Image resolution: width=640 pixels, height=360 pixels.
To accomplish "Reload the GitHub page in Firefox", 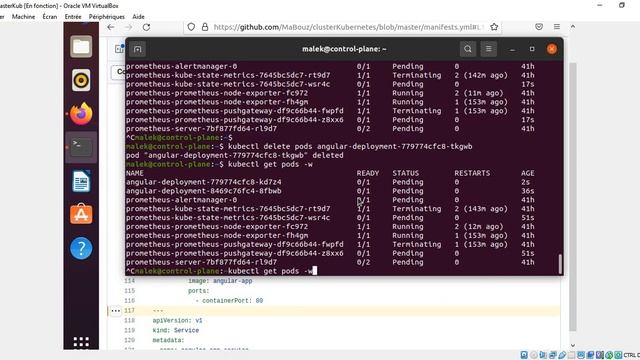I will click(147, 27).
